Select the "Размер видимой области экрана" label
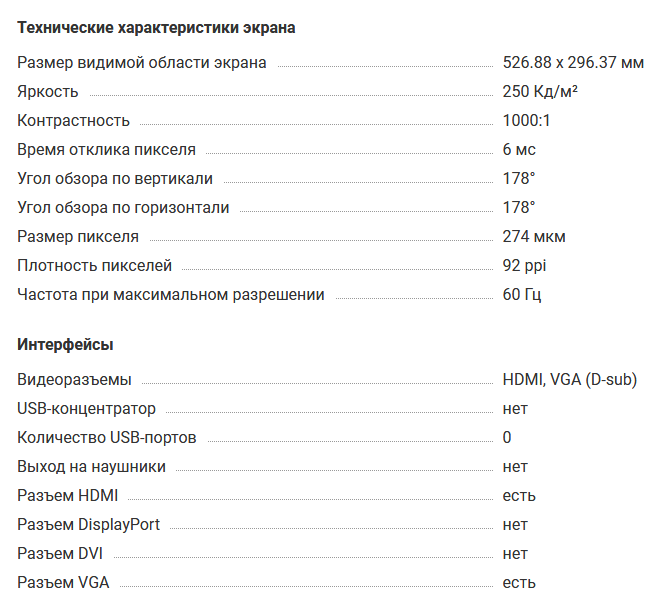Image resolution: width=668 pixels, height=605 pixels. (142, 63)
